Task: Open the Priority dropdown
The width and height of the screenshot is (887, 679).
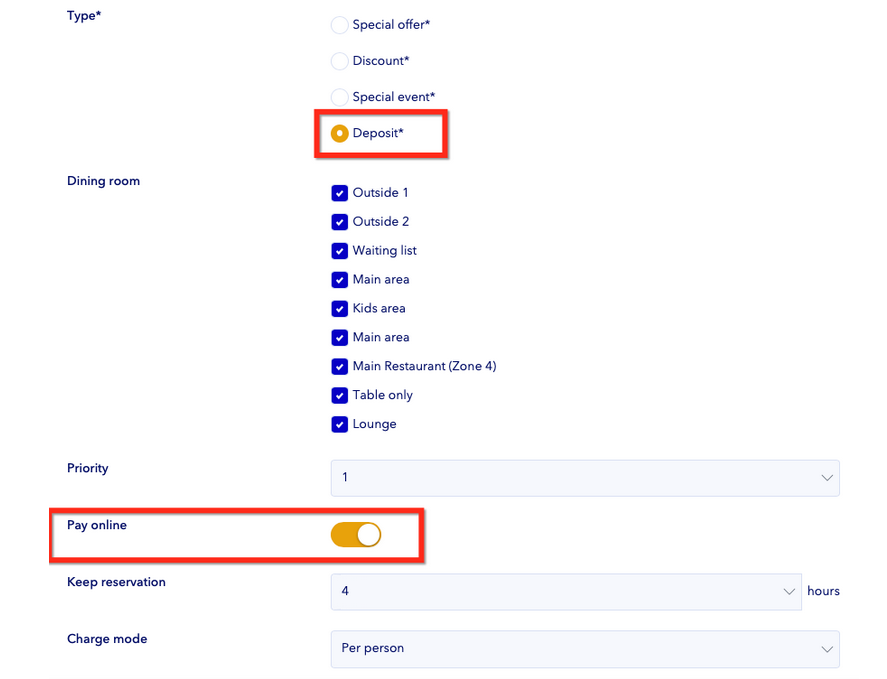Action: pos(585,478)
